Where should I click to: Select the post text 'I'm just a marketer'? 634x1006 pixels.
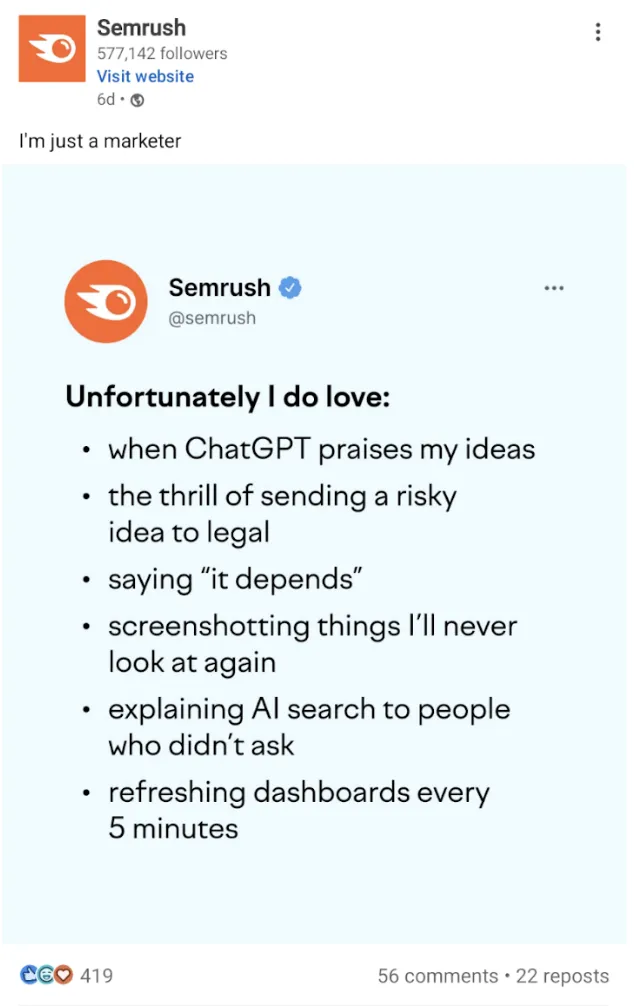[98, 141]
